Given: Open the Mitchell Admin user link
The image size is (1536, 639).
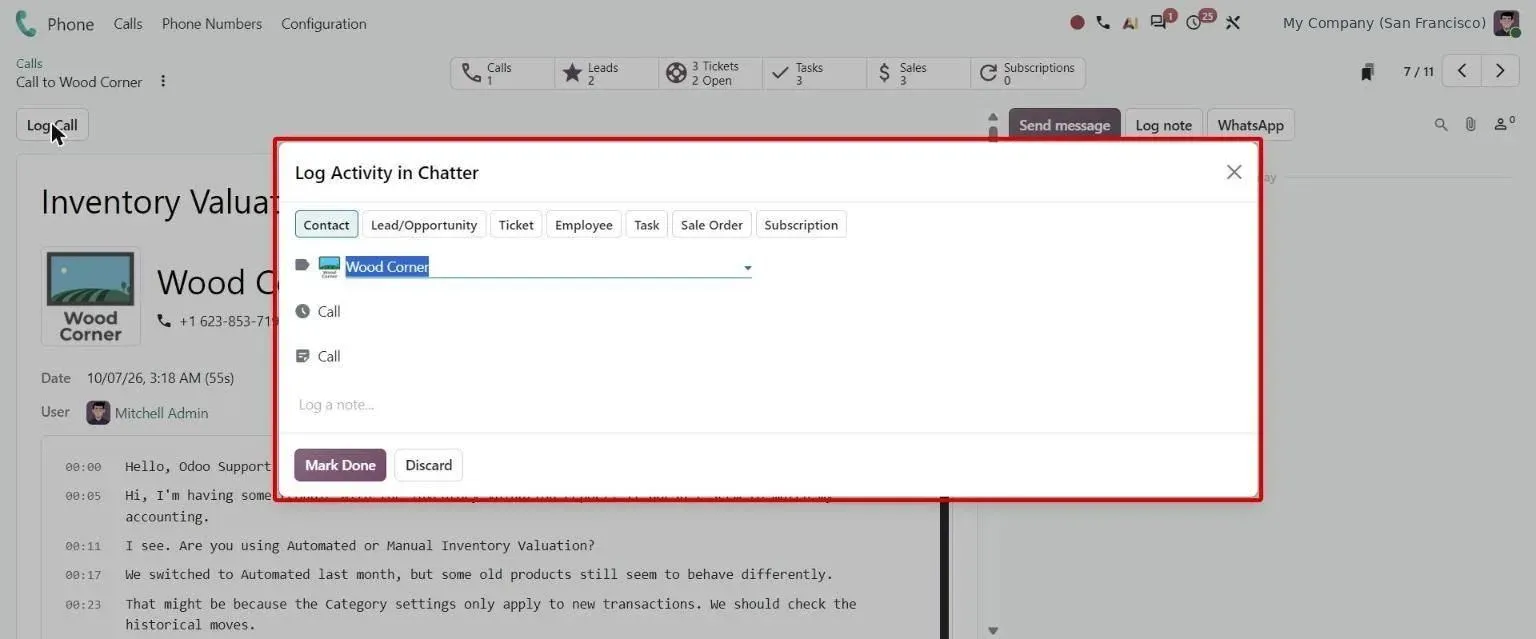Looking at the screenshot, I should point(161,413).
